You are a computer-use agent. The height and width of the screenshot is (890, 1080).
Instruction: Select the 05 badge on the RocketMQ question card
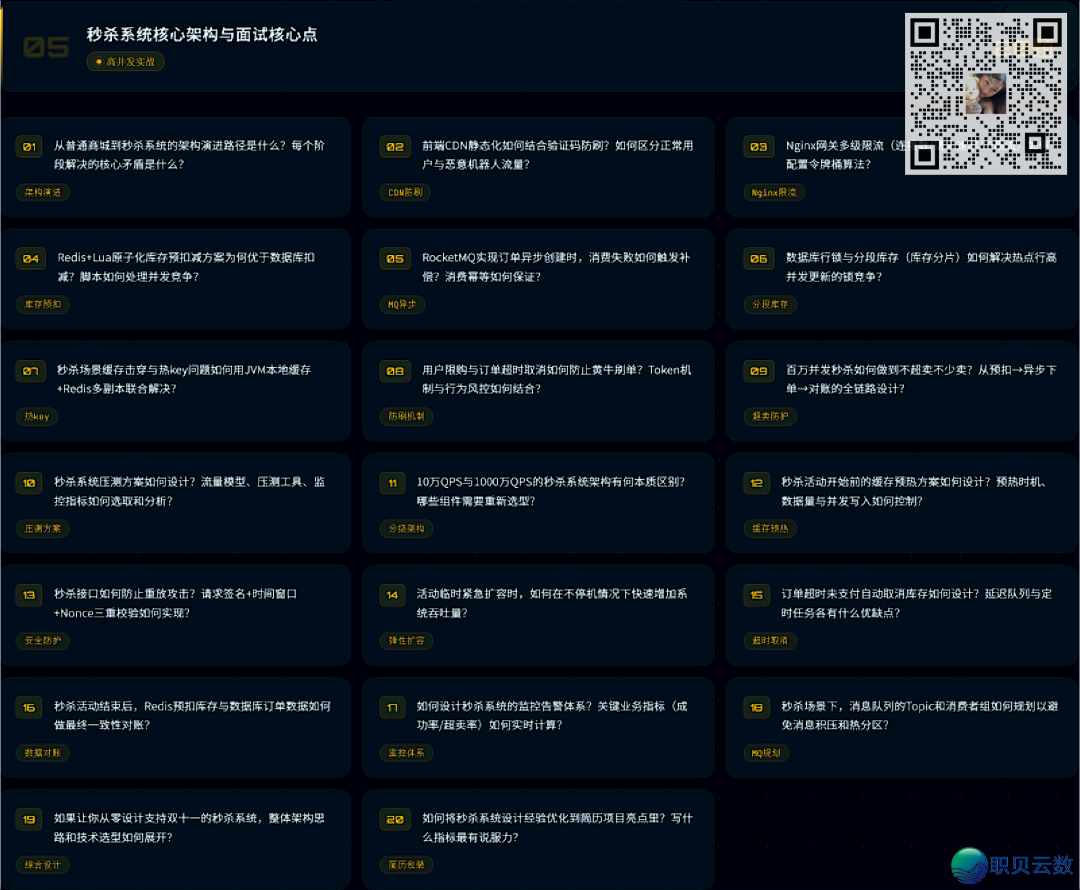[x=394, y=259]
